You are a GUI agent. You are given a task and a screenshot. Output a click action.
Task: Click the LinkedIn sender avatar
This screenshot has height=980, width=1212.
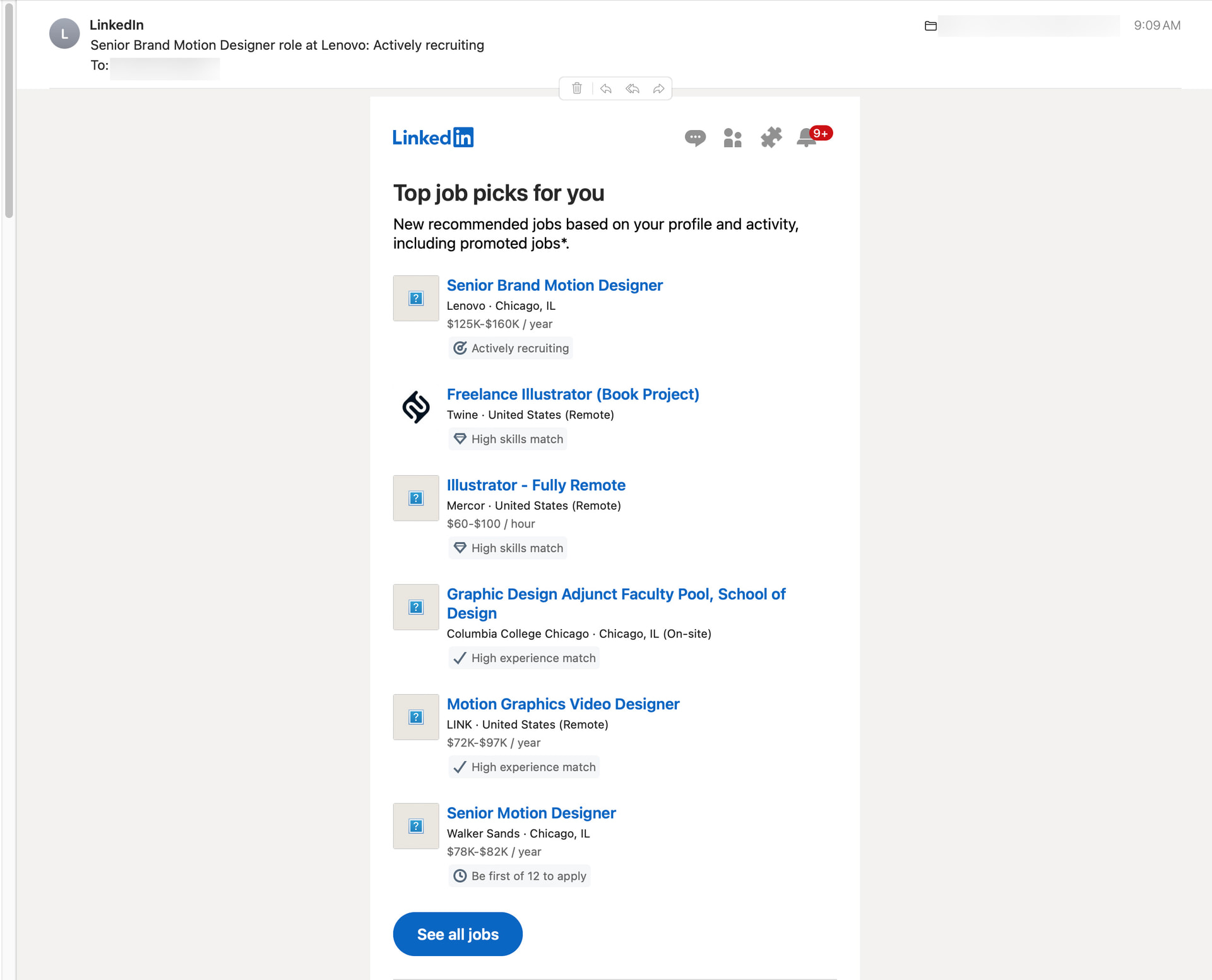pyautogui.click(x=64, y=34)
